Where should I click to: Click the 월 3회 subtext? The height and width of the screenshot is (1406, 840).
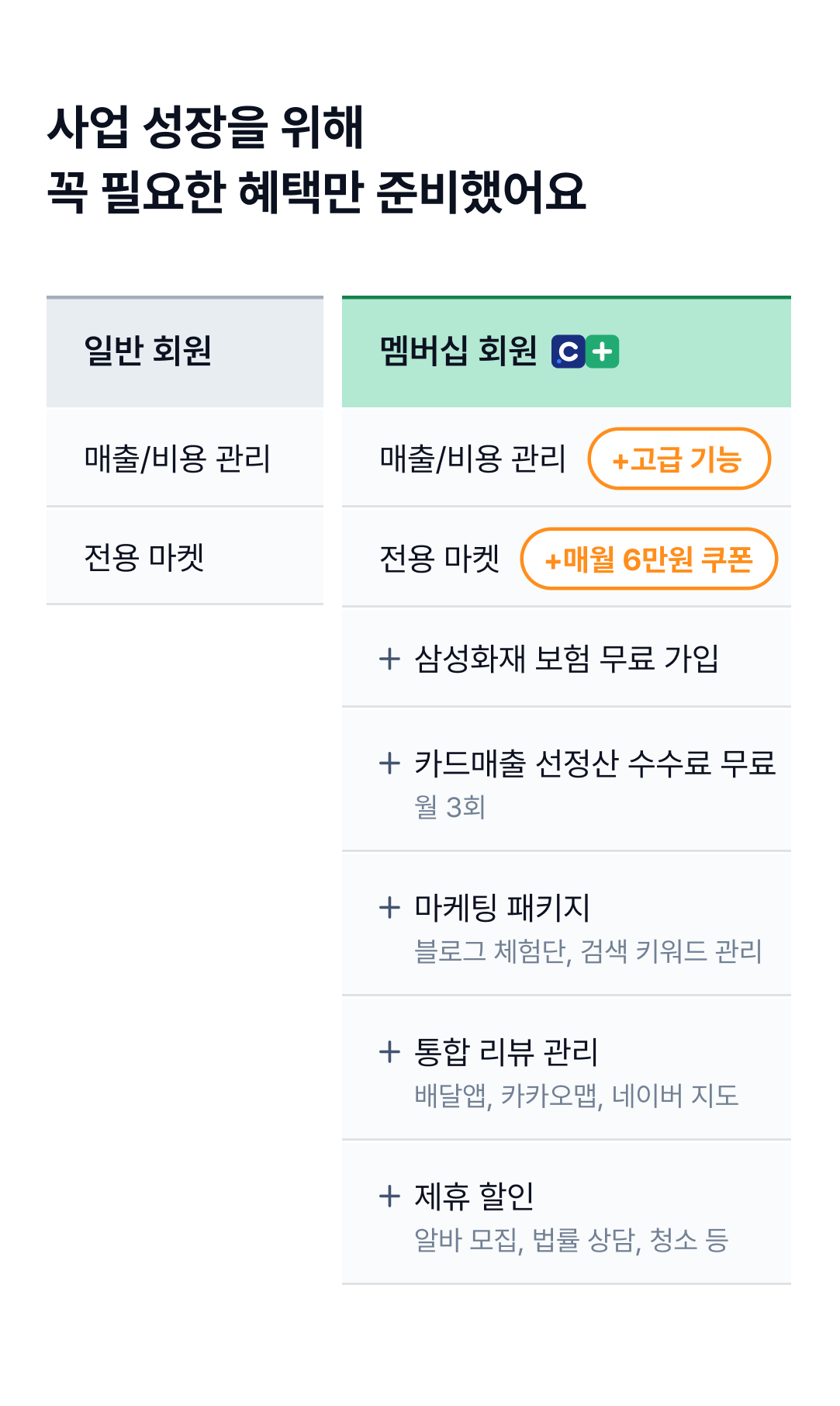pyautogui.click(x=450, y=807)
